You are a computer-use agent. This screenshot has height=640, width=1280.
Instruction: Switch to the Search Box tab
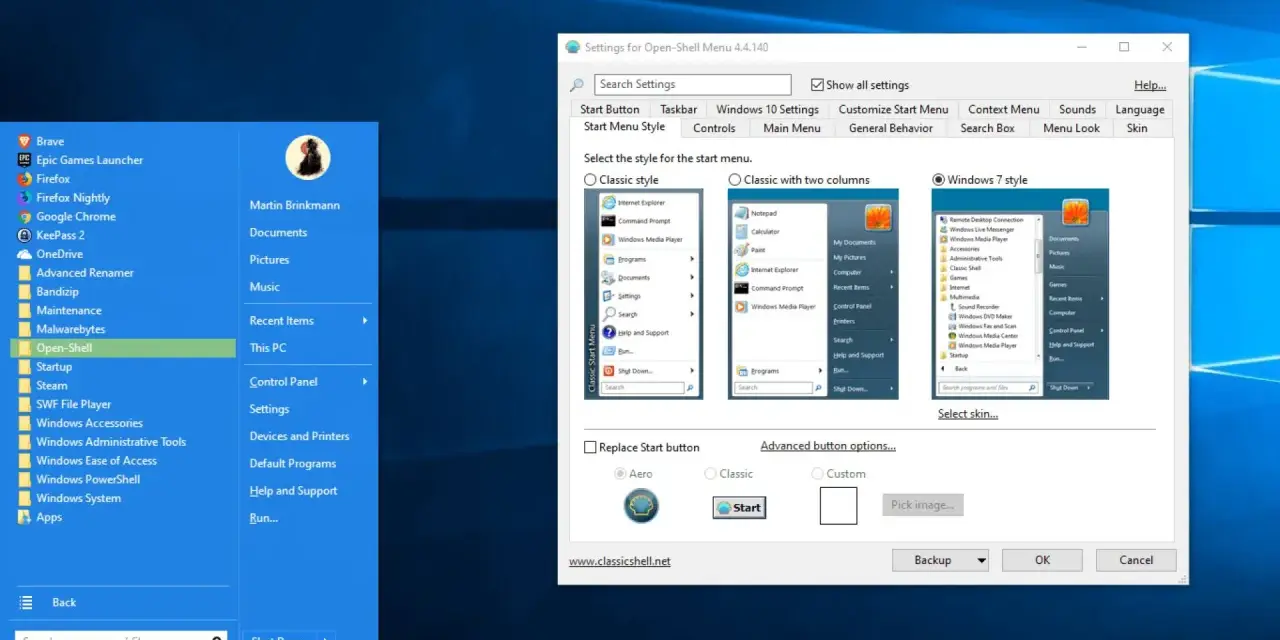987,128
